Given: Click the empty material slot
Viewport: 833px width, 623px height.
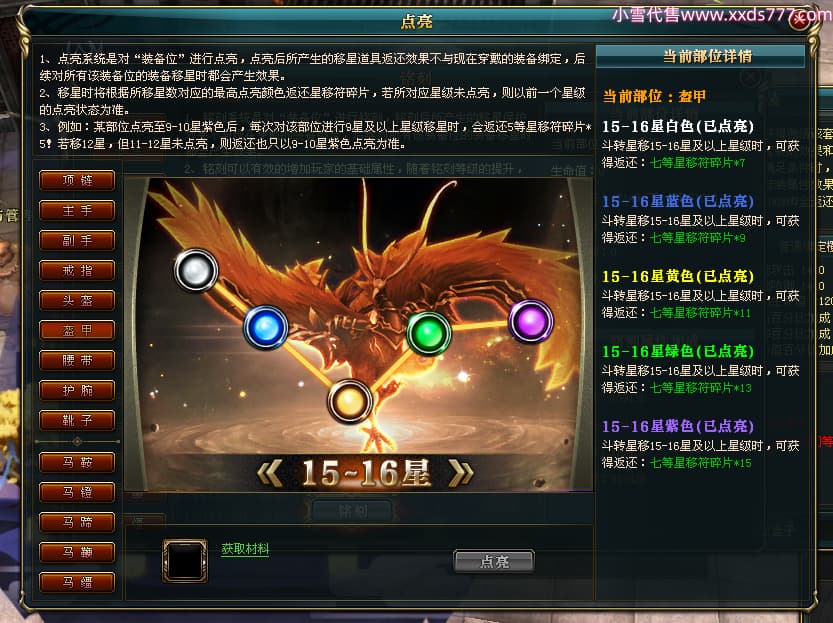Looking at the screenshot, I should 185,561.
